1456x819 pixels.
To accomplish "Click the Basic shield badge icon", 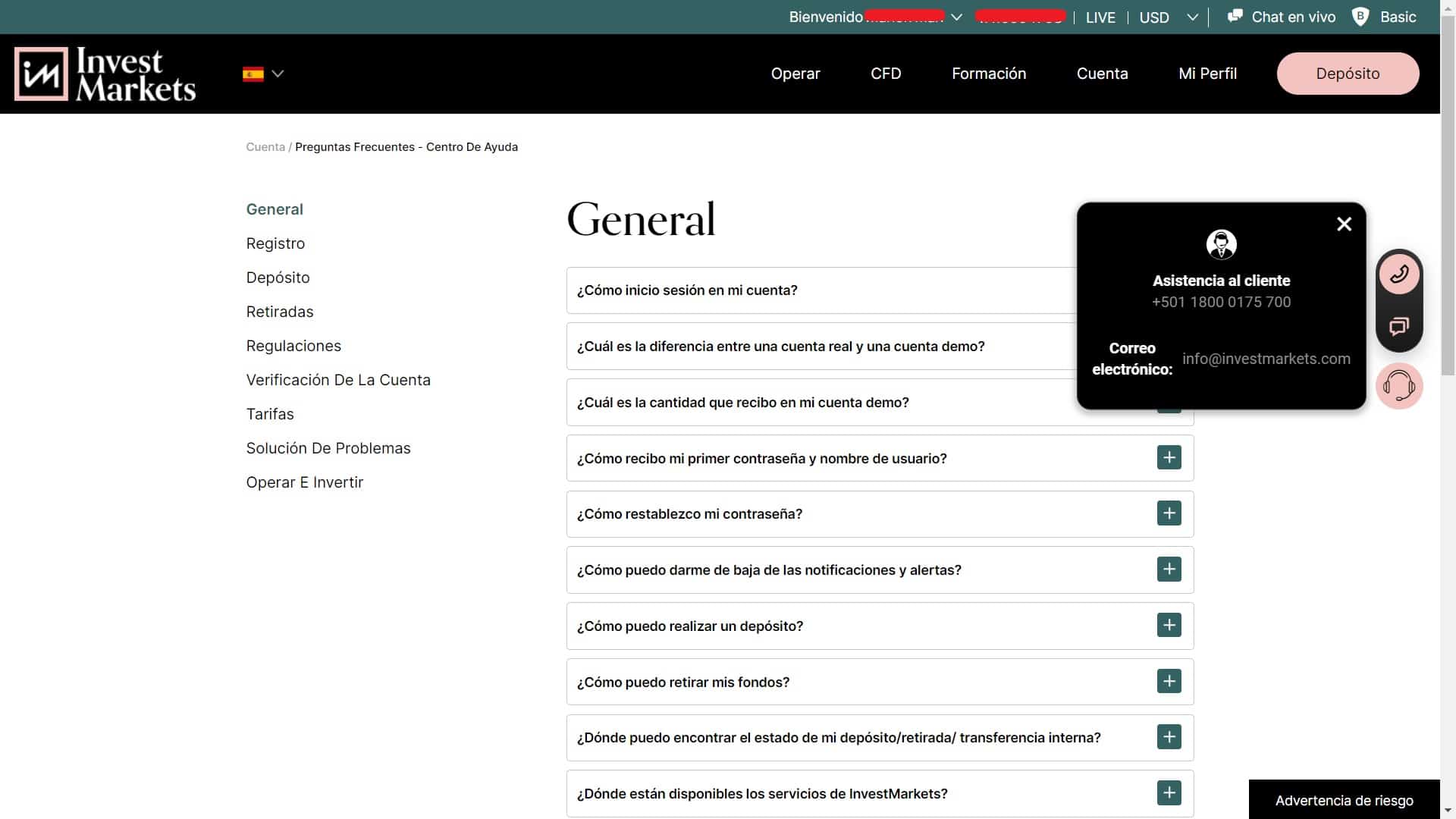I will 1360,17.
